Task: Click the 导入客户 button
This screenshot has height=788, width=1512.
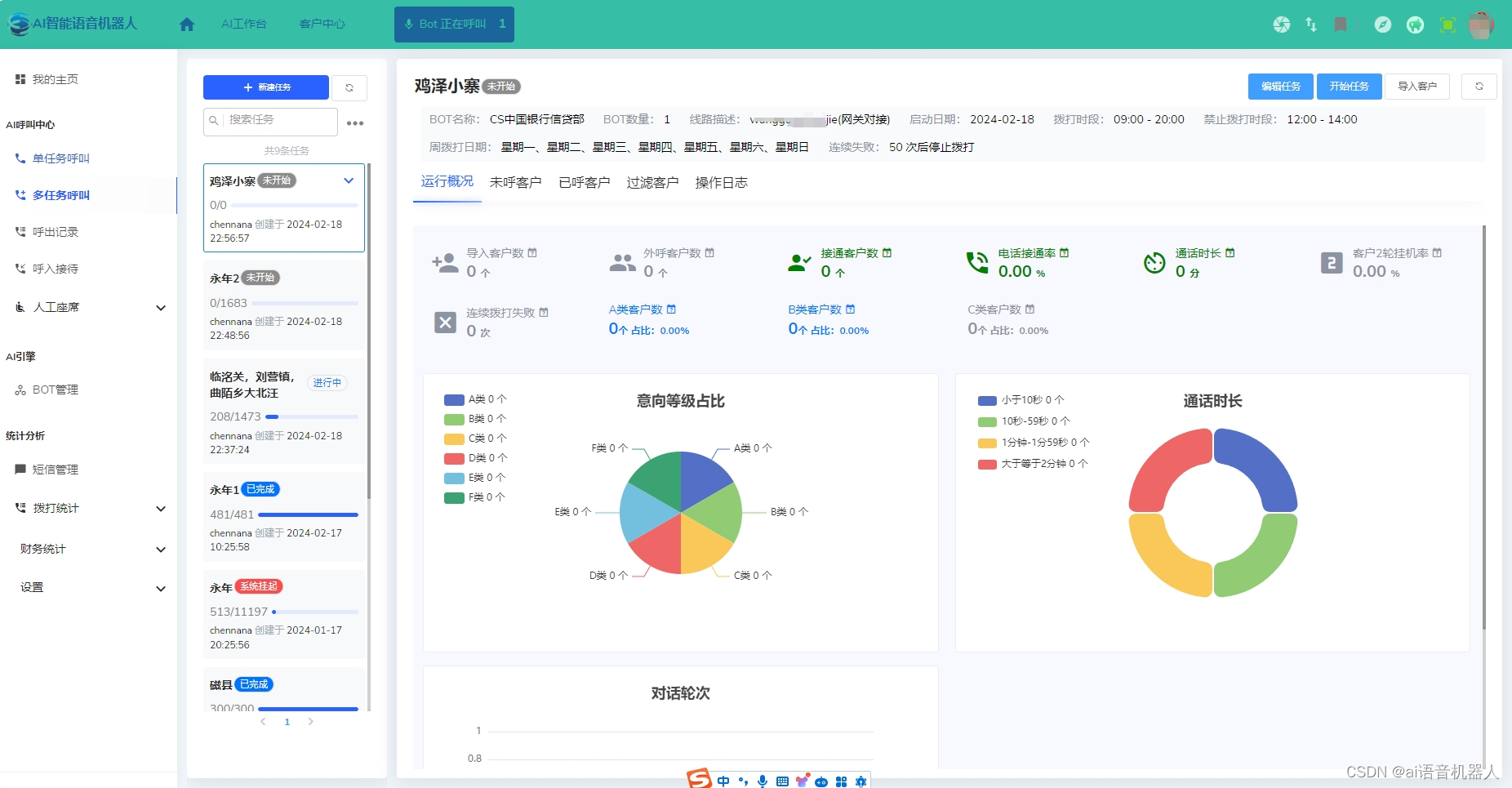Action: [x=1417, y=86]
